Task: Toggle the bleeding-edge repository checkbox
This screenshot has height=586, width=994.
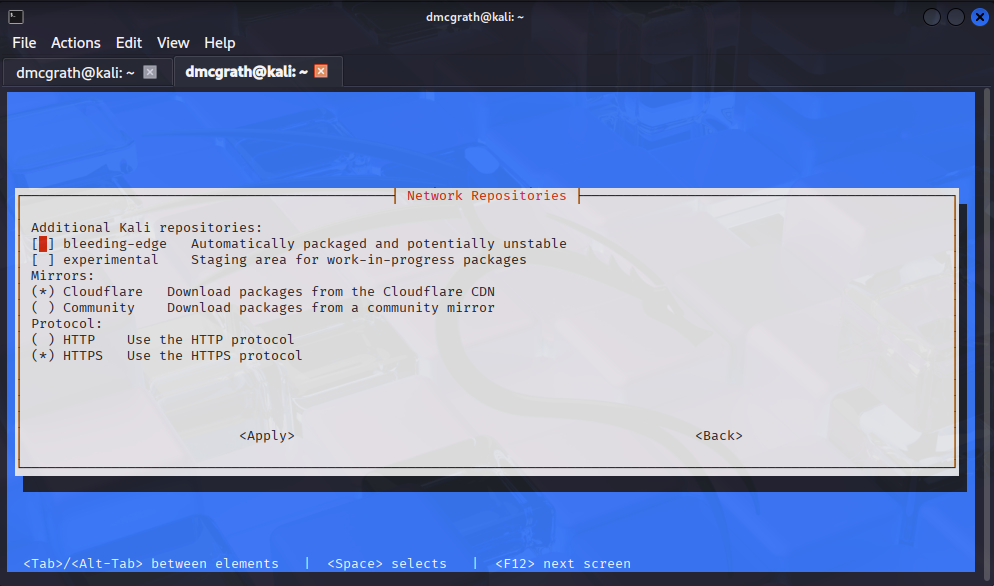Action: coord(43,244)
